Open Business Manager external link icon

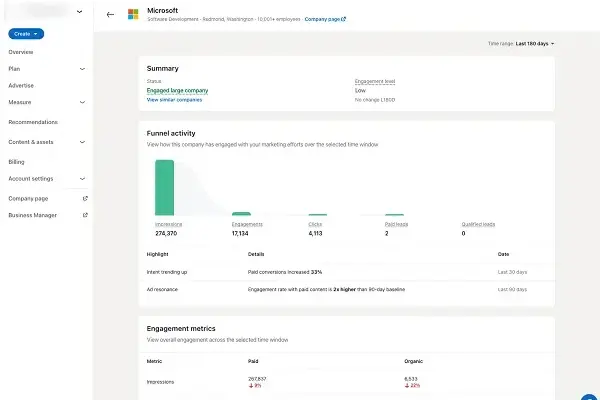[x=85, y=215]
